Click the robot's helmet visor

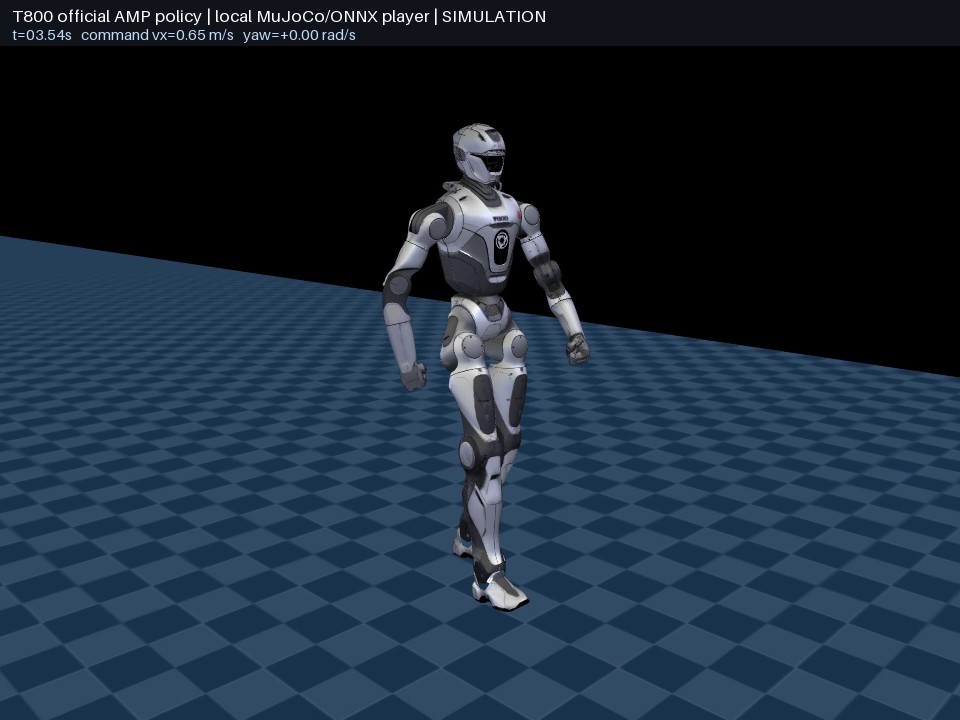(x=491, y=164)
